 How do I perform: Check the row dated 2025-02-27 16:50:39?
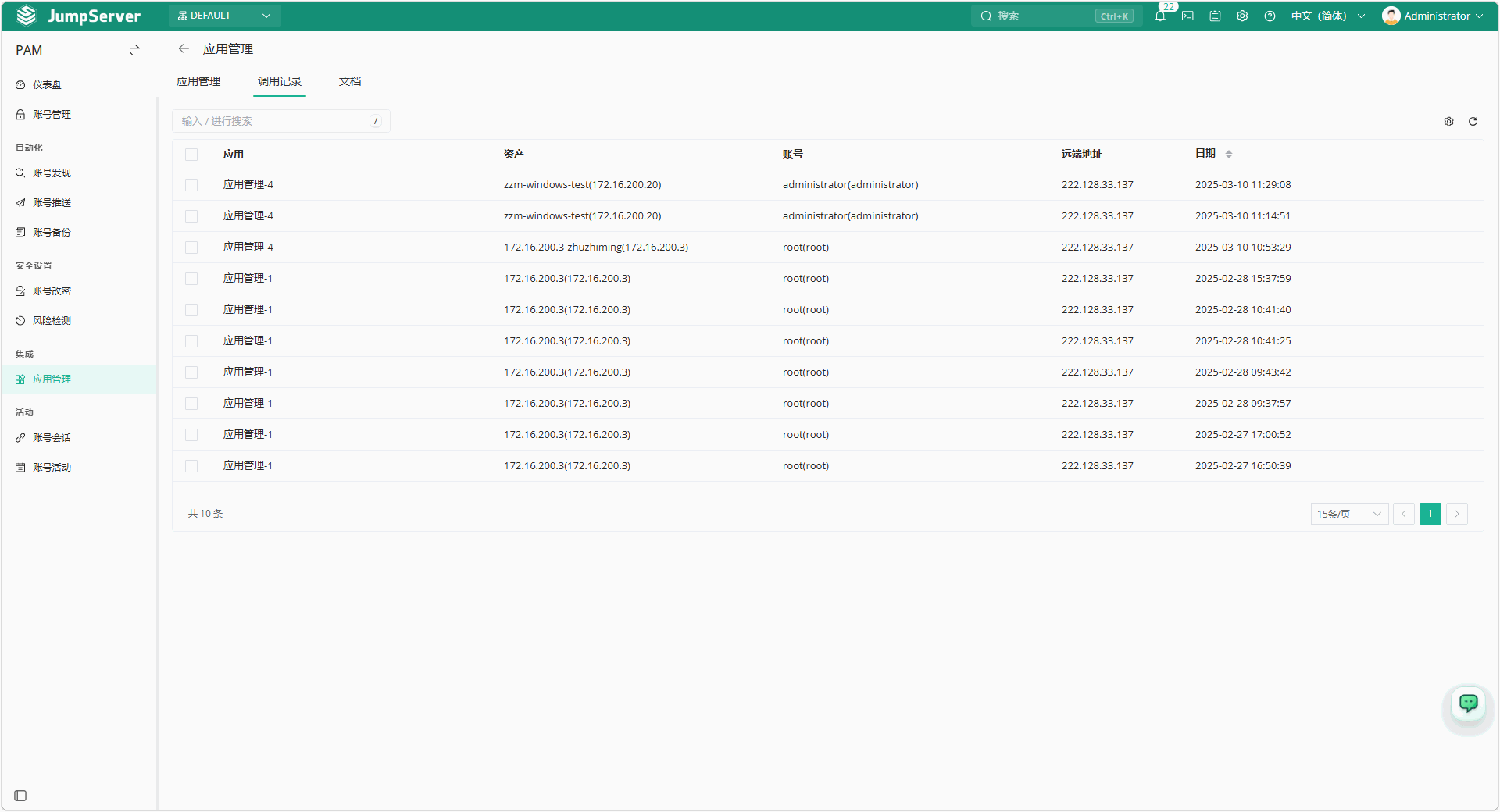(191, 466)
